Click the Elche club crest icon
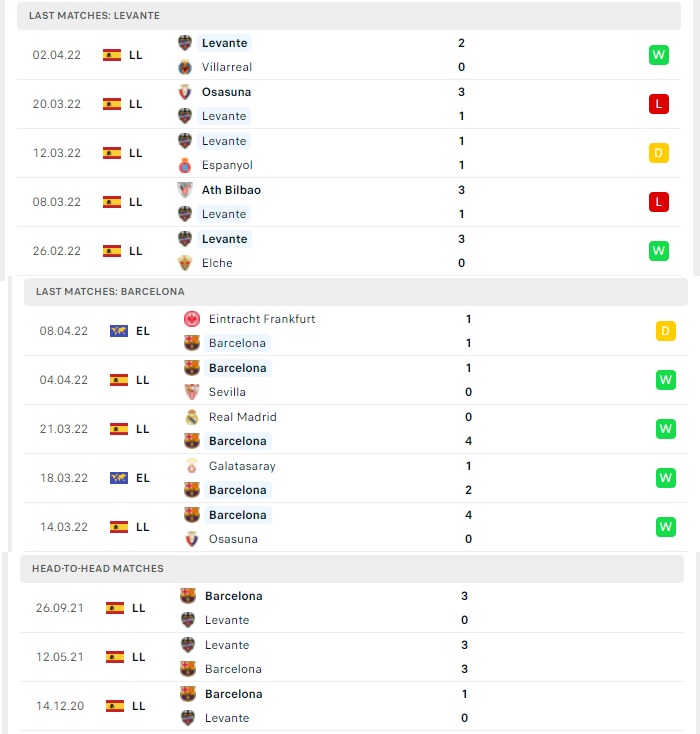700x734 pixels. (185, 263)
